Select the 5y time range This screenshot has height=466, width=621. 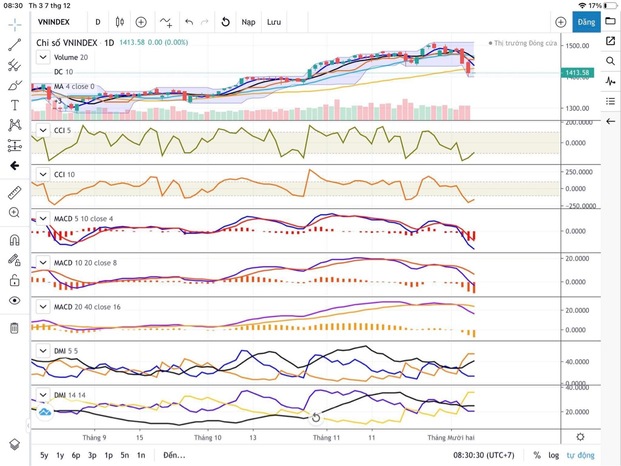43,455
